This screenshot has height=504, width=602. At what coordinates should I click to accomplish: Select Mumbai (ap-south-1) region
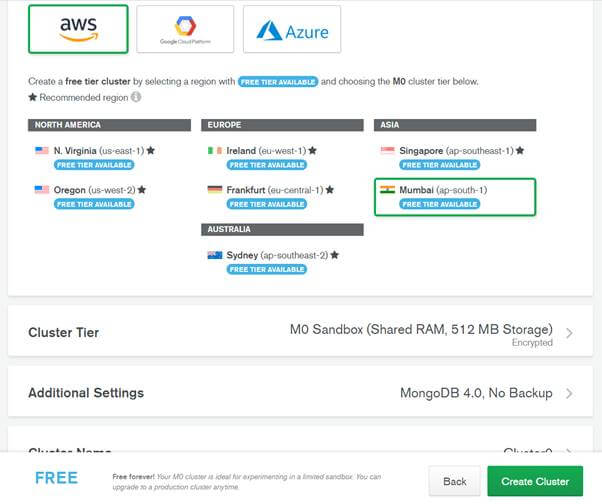tap(455, 197)
